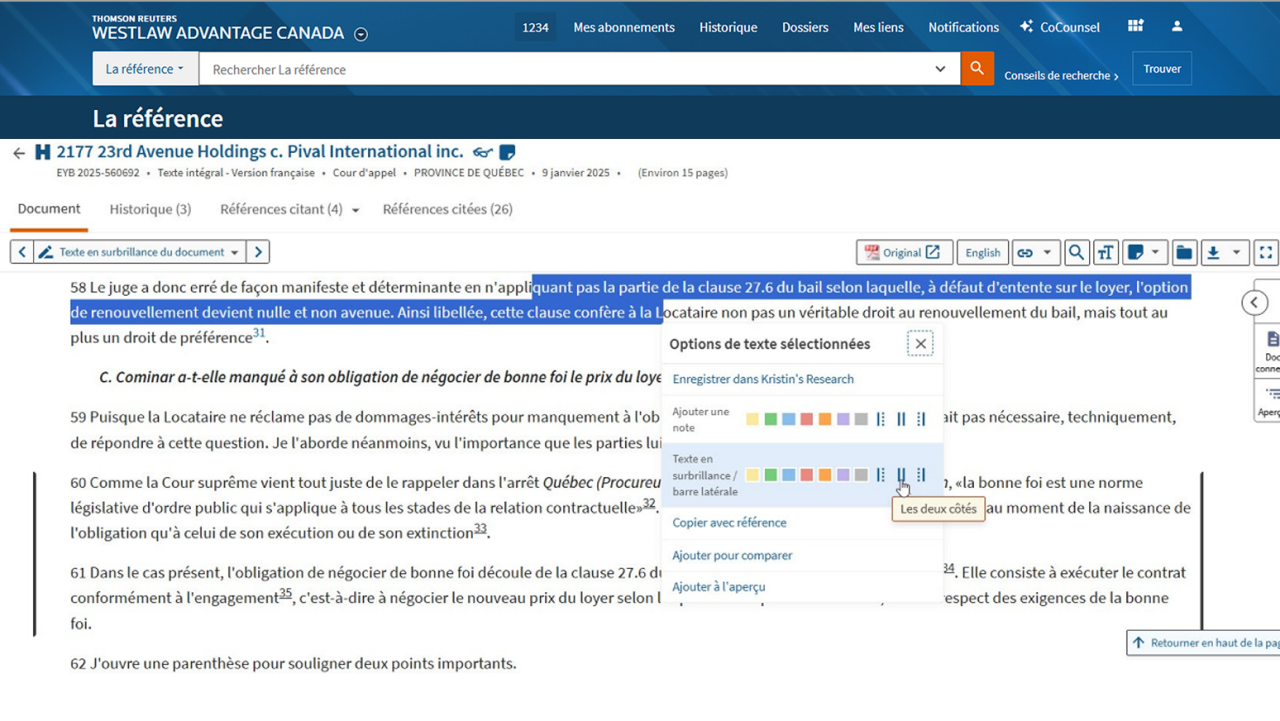Click Copier avec référence option
This screenshot has width=1280, height=721.
point(729,523)
